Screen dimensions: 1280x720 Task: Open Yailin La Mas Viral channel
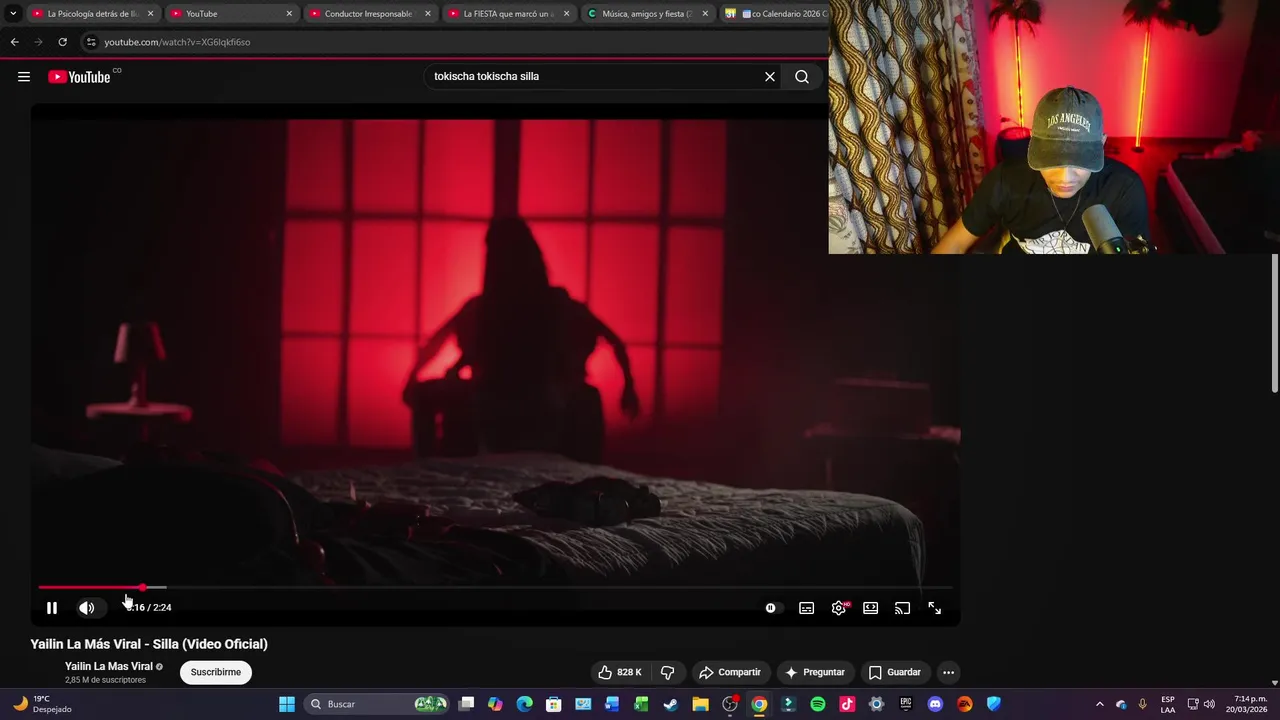click(109, 666)
